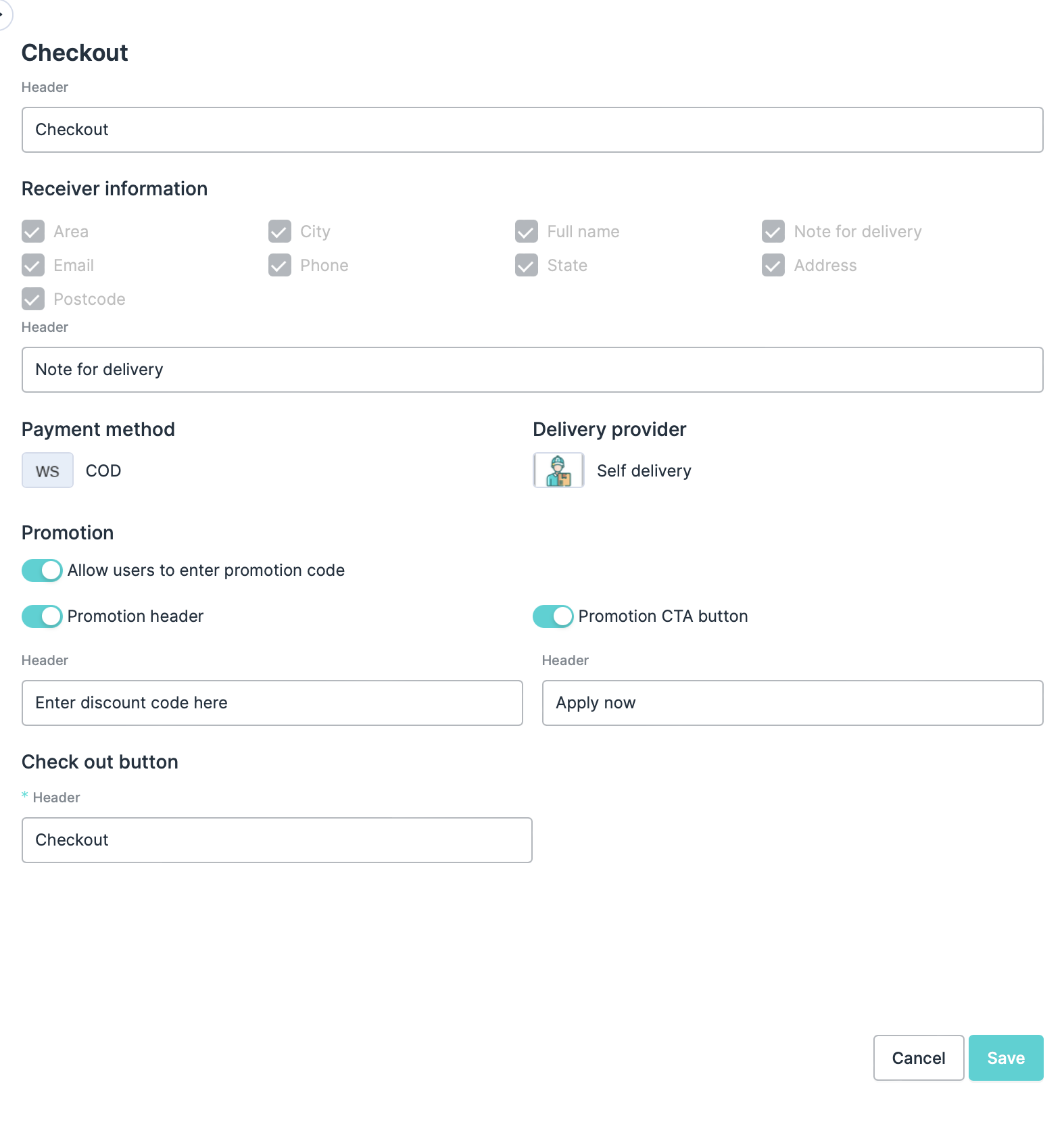Disable the Promotion header switch
Screen dimensions: 1064x1145
pos(42,616)
